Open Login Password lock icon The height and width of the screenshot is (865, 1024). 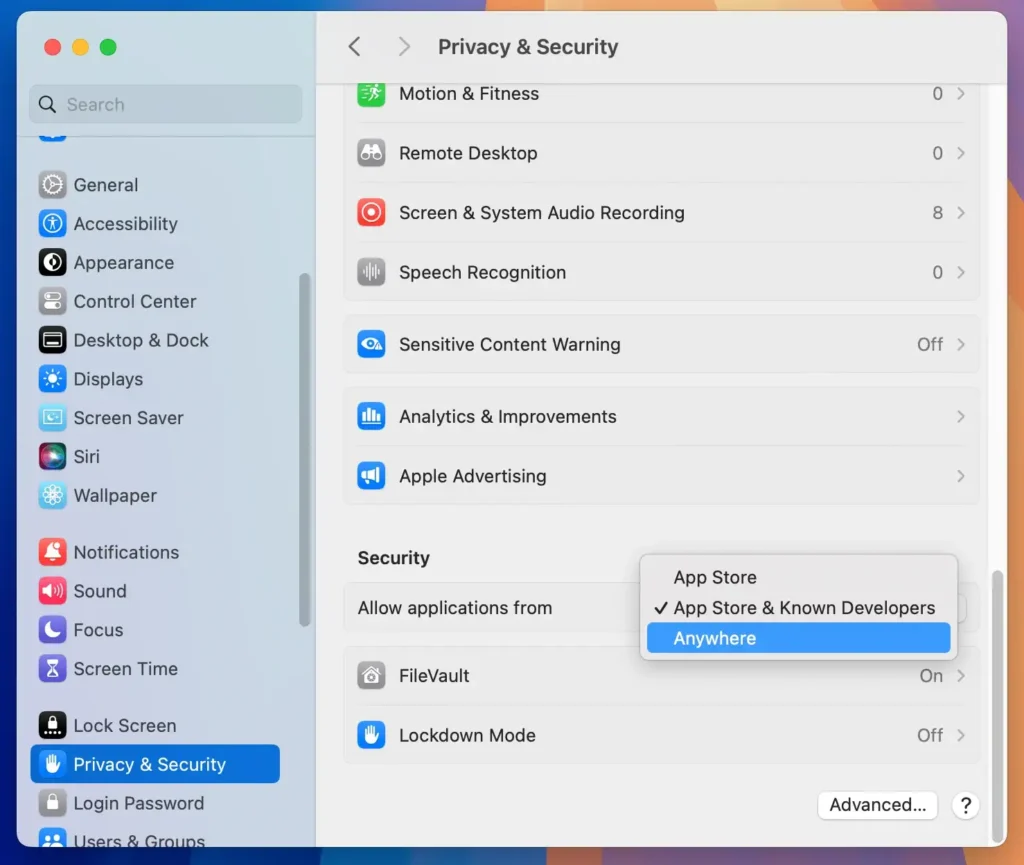[52, 803]
